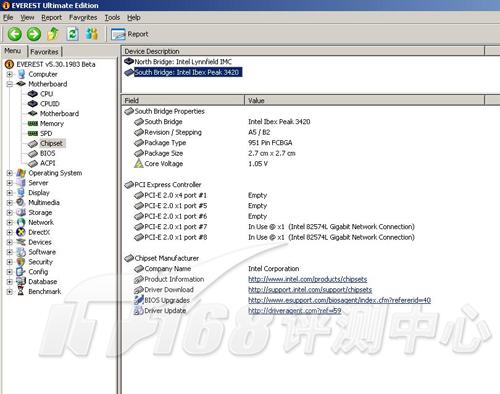This screenshot has width=500, height=394.
Task: Click the Database icon in tree
Action: point(21,282)
